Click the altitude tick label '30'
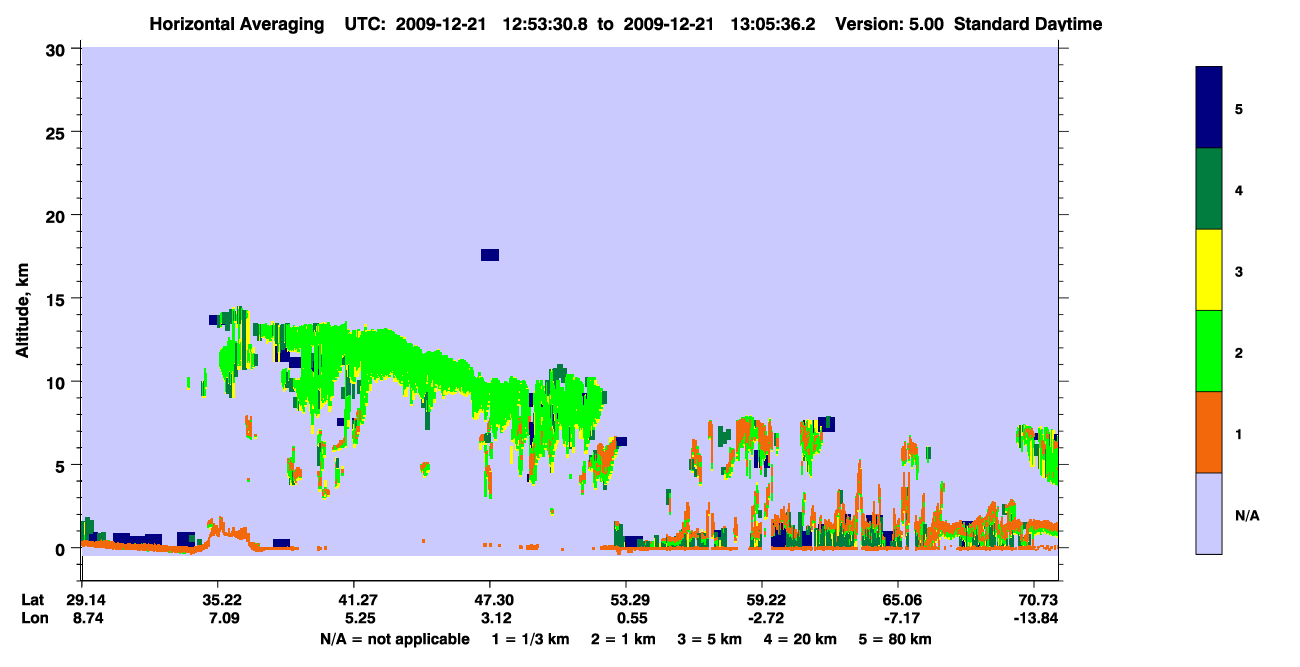The height and width of the screenshot is (667, 1300). pos(57,49)
